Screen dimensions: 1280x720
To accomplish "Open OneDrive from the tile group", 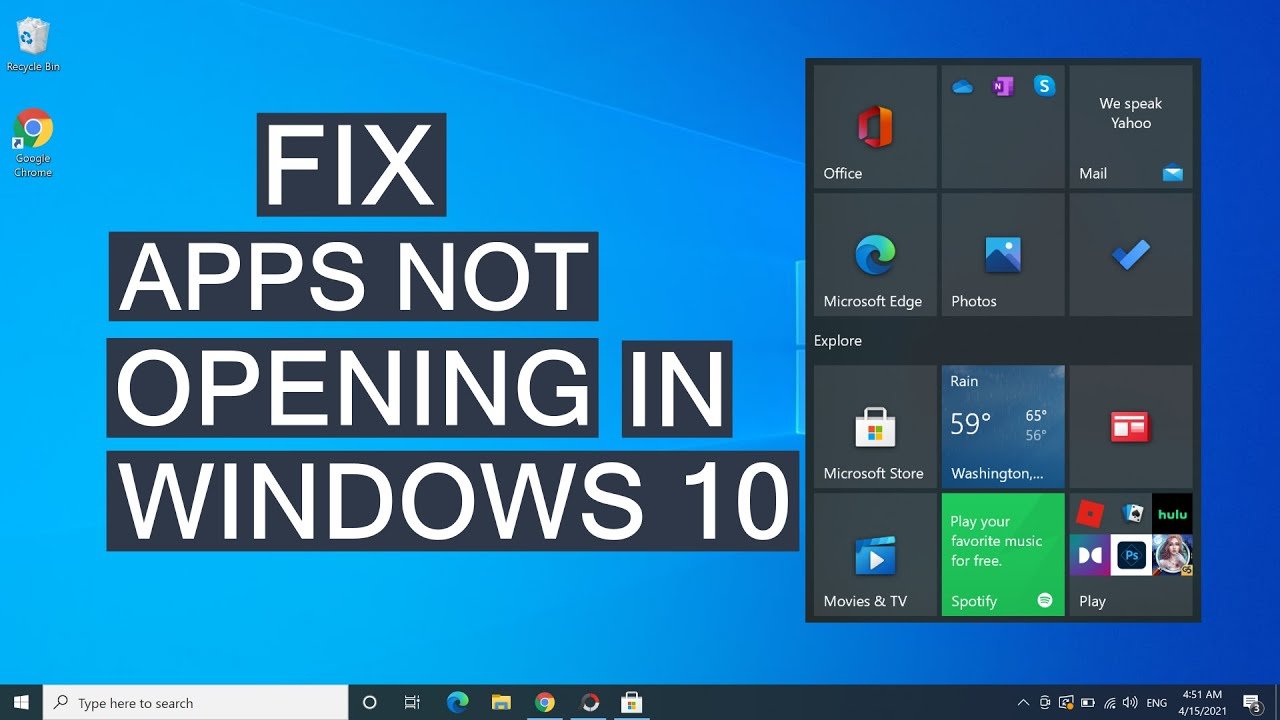I will [x=962, y=86].
